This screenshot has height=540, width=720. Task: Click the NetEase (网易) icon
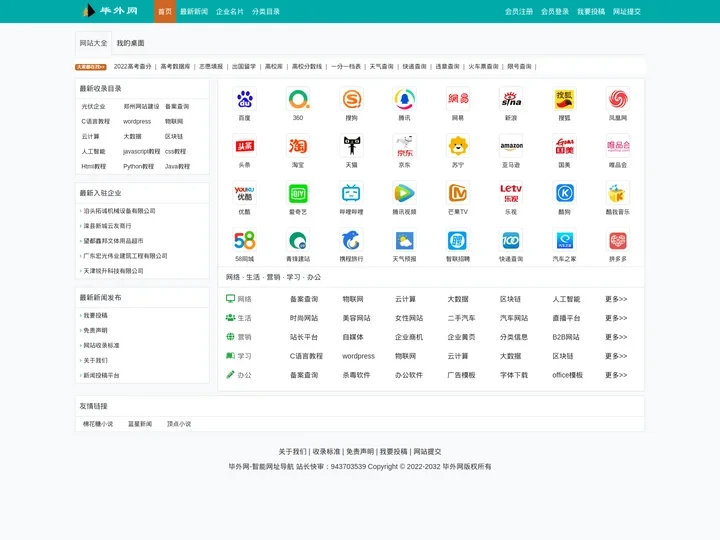(x=458, y=99)
